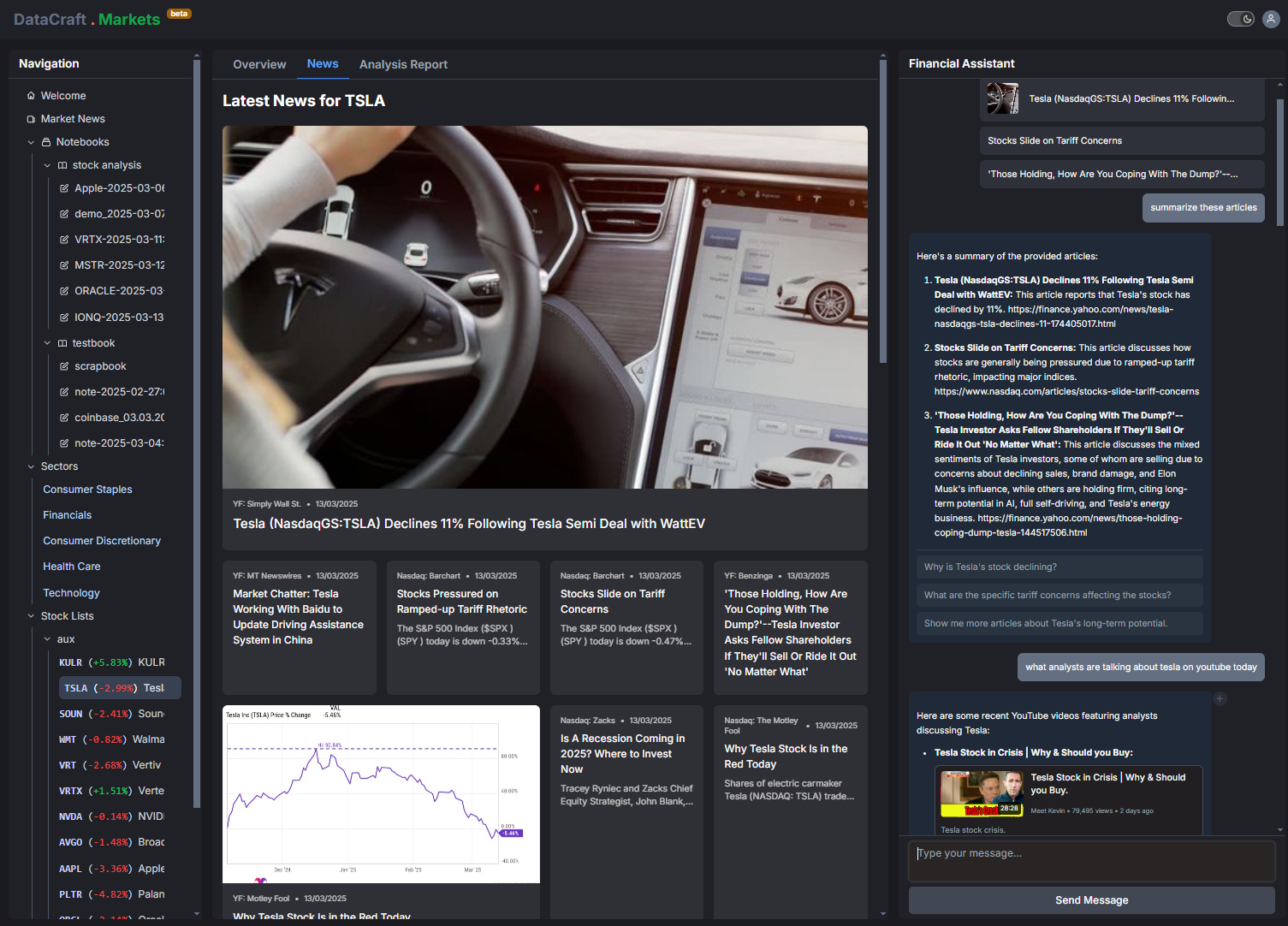Collapse the testbook folder chevron
The width and height of the screenshot is (1288, 926).
(47, 343)
